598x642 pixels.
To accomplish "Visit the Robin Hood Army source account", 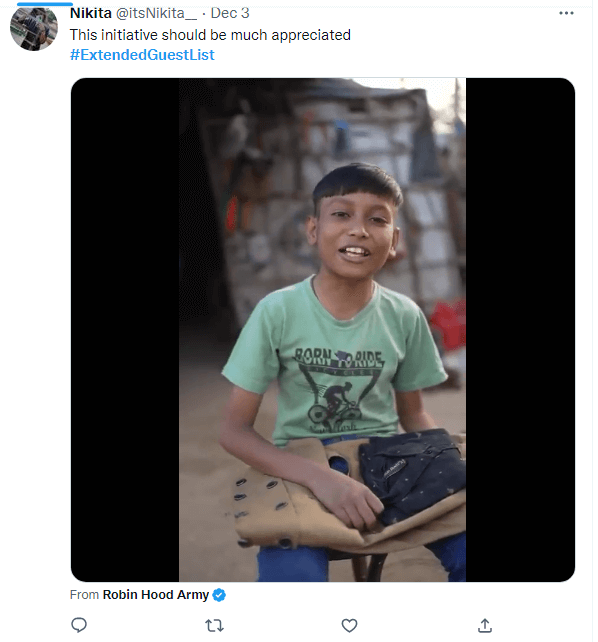I will (x=156, y=595).
